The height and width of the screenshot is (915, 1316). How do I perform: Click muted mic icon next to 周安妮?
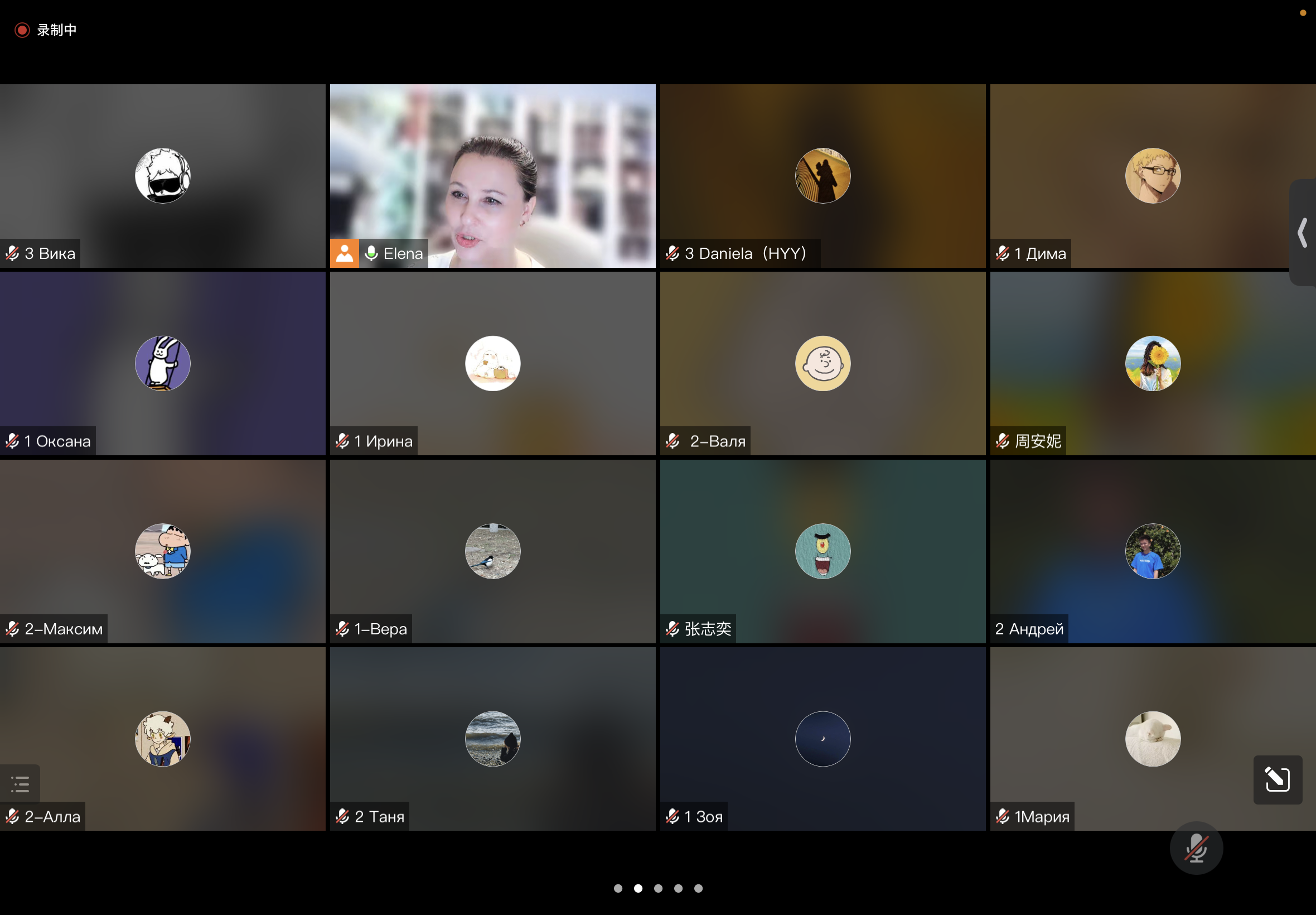click(x=1003, y=440)
